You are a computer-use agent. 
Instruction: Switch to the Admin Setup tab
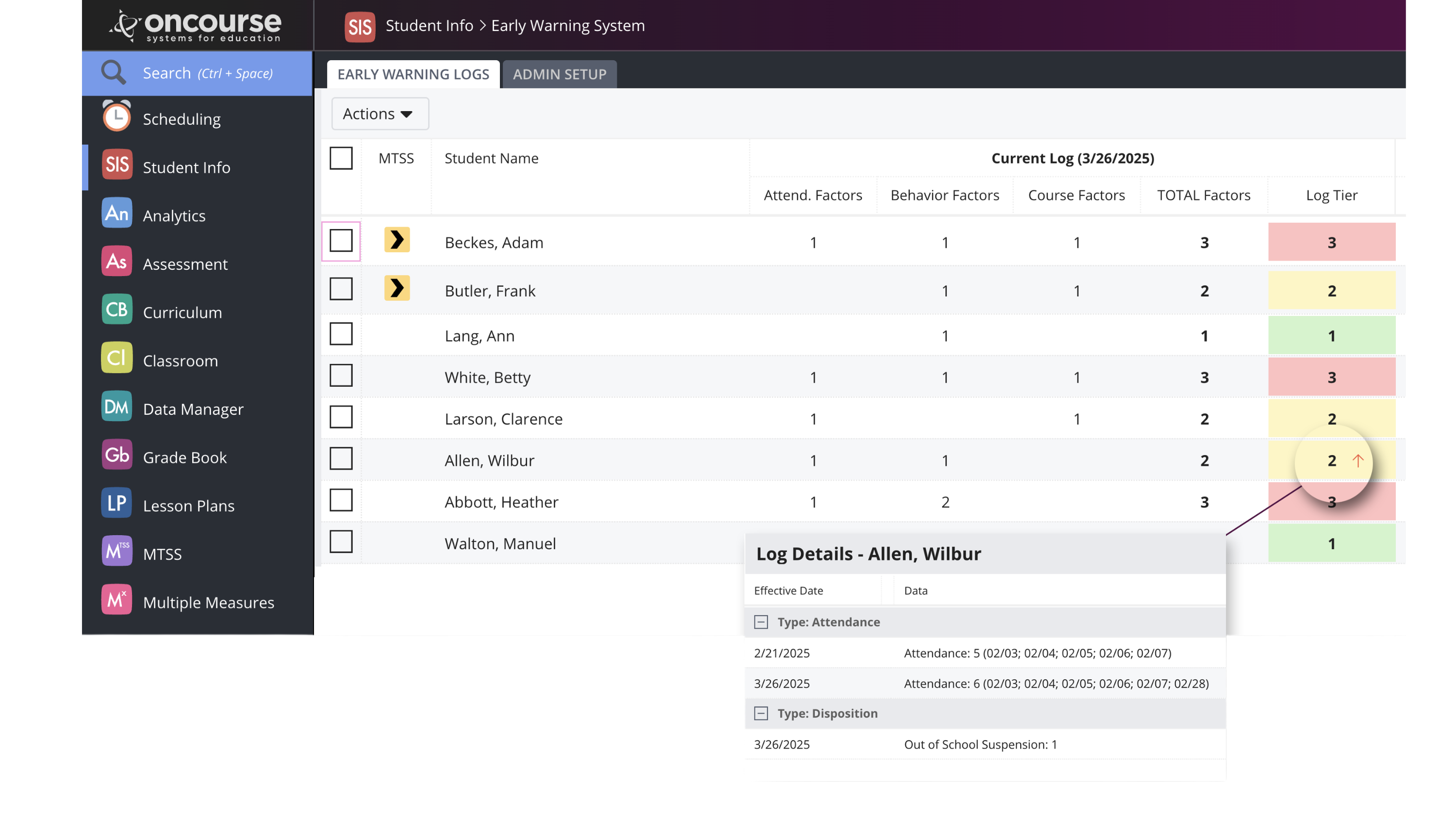(x=559, y=74)
